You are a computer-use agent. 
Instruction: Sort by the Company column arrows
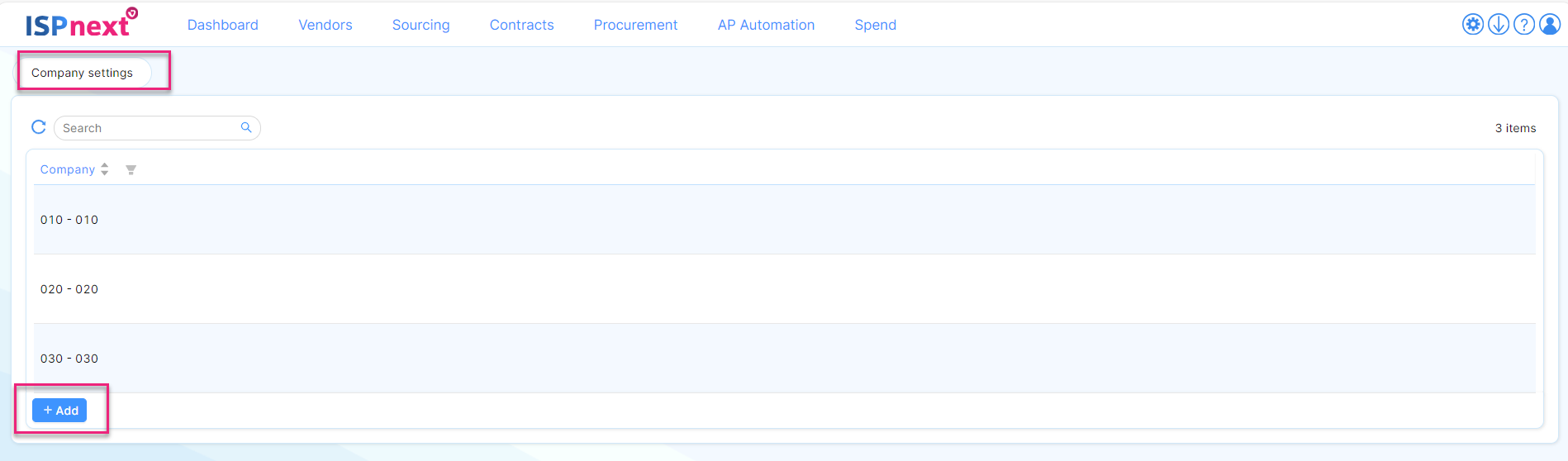coord(105,169)
